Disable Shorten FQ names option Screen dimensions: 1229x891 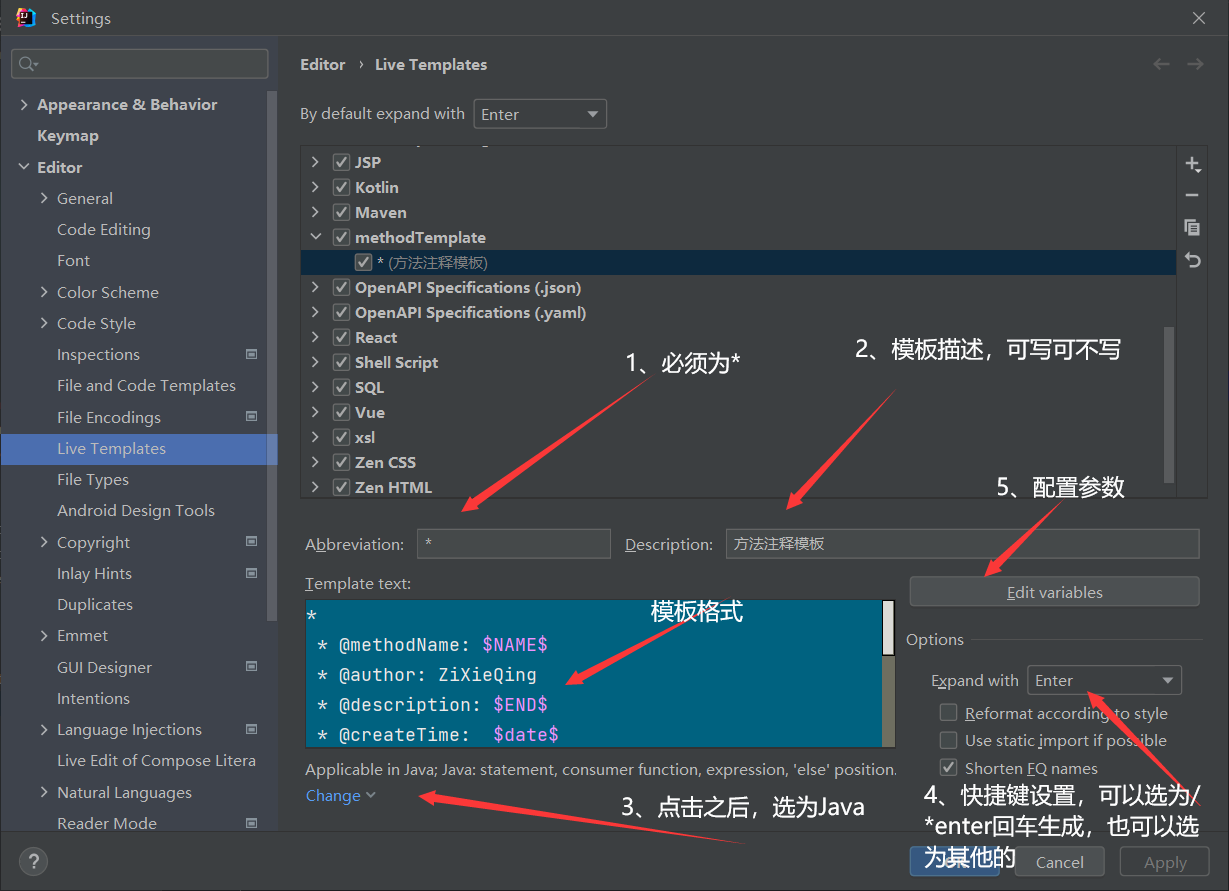coord(948,768)
